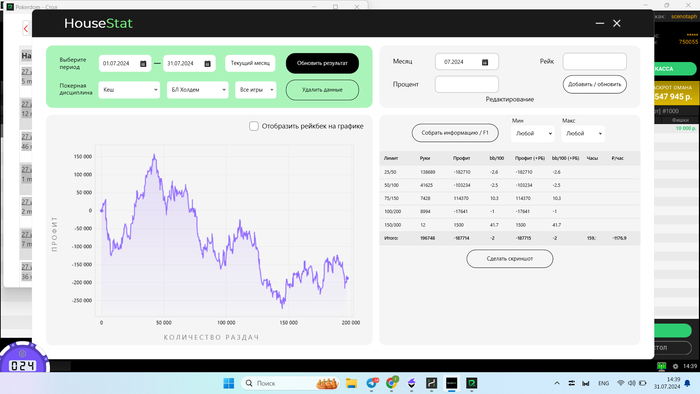Click the taskbar Поиск search box

pos(290,383)
